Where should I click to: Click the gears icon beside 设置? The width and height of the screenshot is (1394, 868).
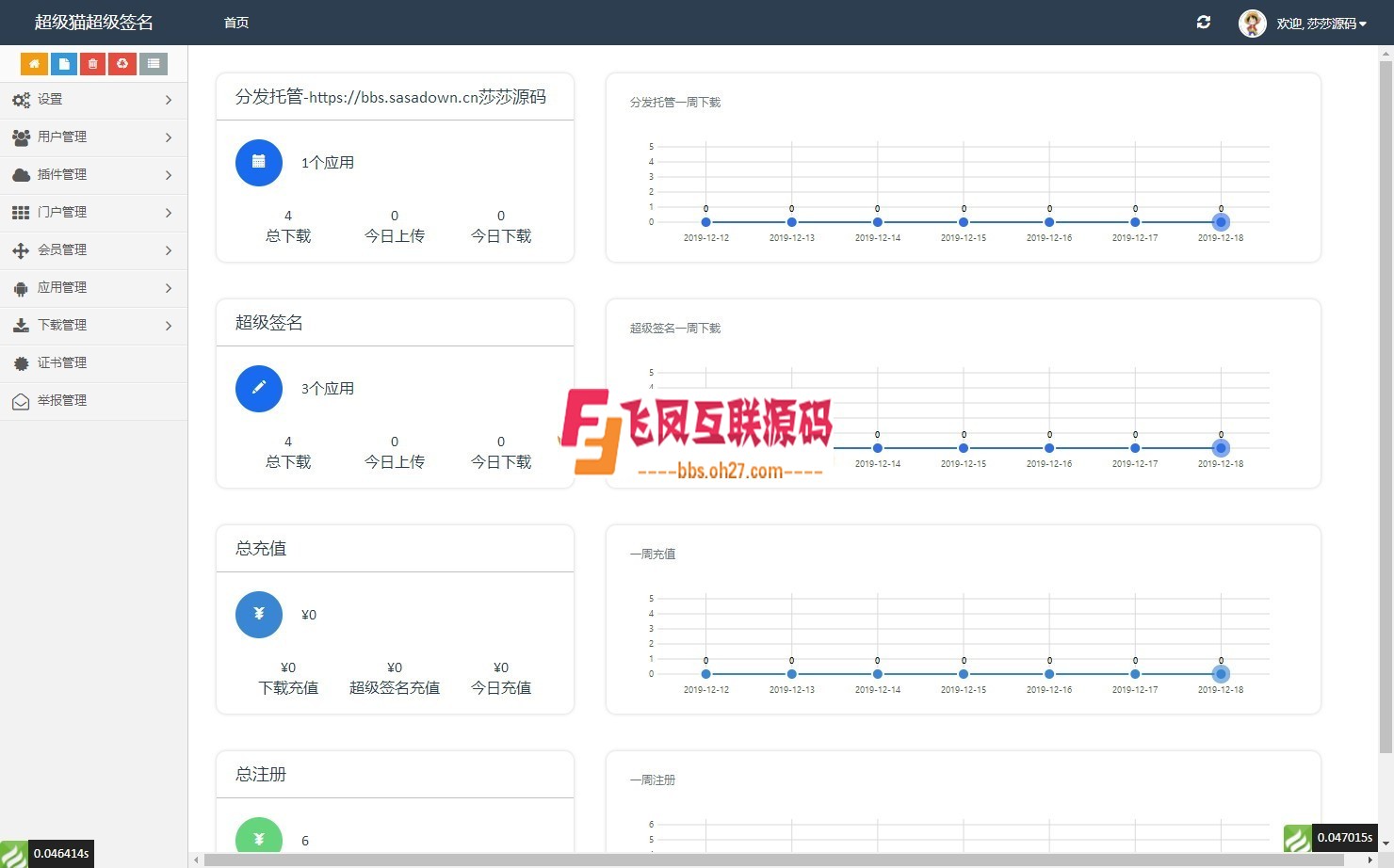[x=21, y=100]
